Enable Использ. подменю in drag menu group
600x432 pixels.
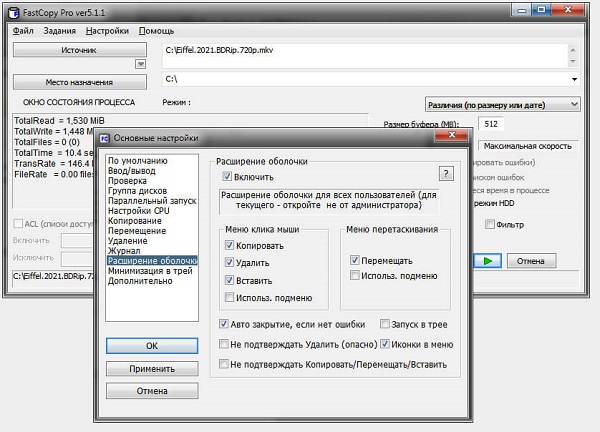pyautogui.click(x=355, y=275)
